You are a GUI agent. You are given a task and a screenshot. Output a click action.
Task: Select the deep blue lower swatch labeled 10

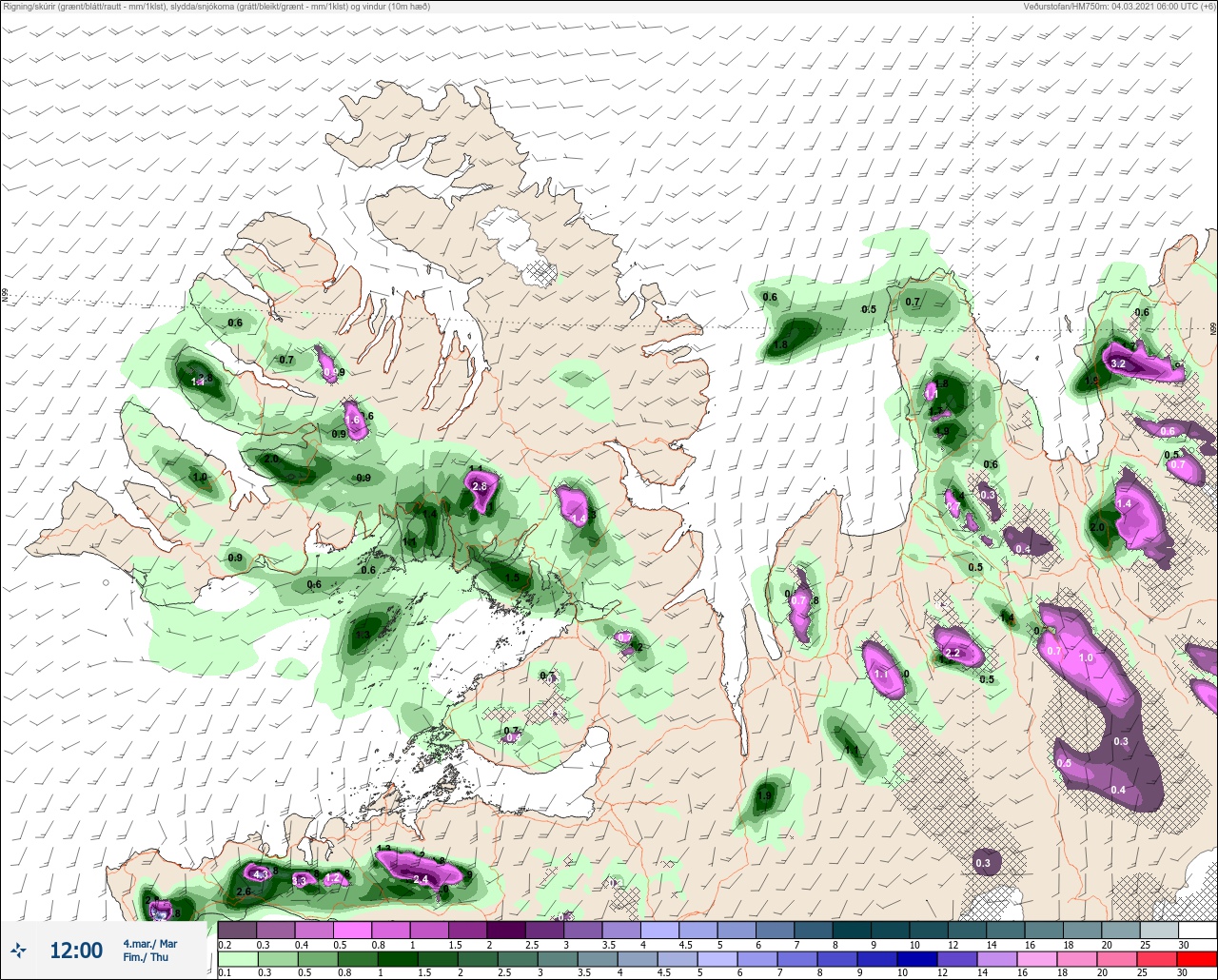917,959
